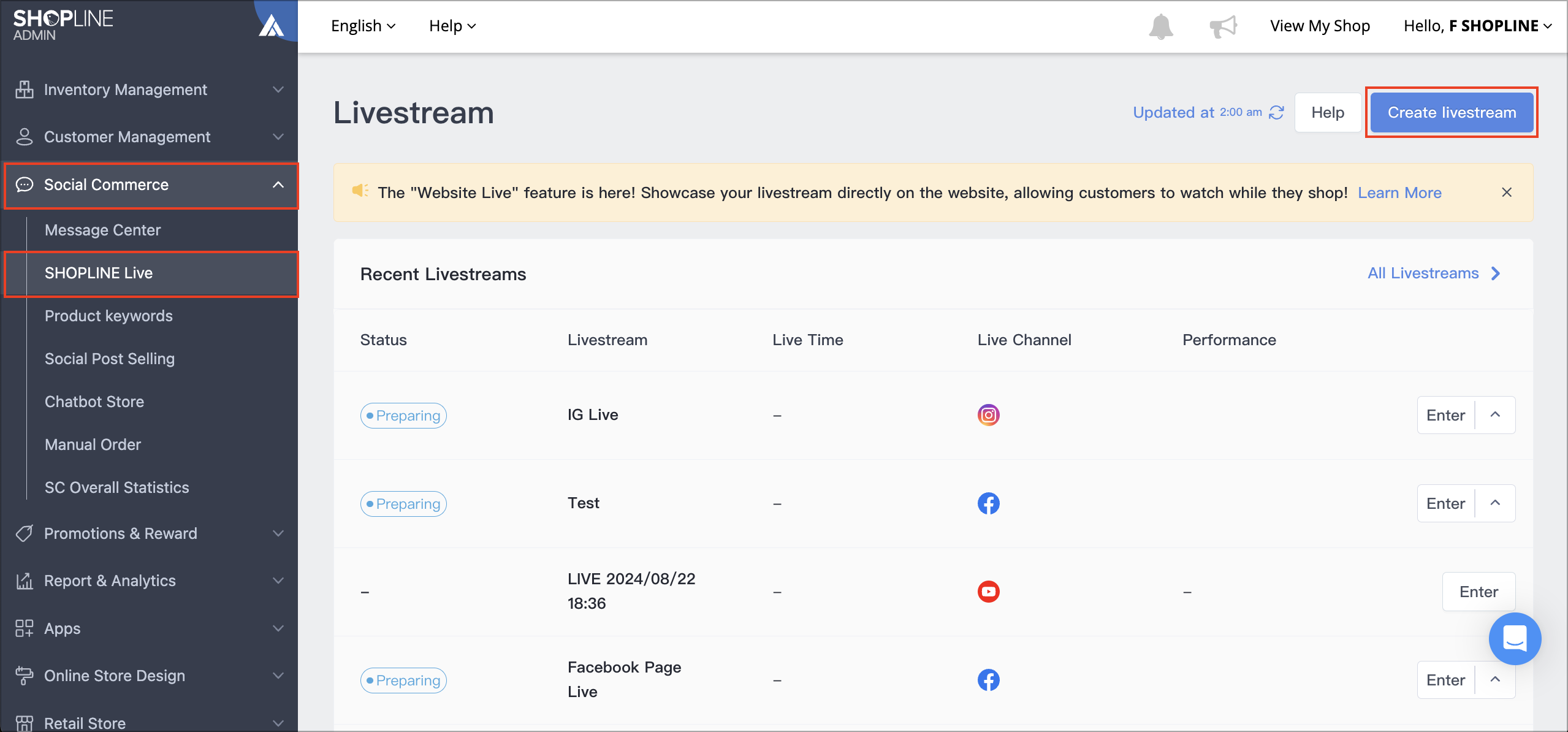Open Manual Order
The height and width of the screenshot is (732, 1568).
pyautogui.click(x=93, y=444)
